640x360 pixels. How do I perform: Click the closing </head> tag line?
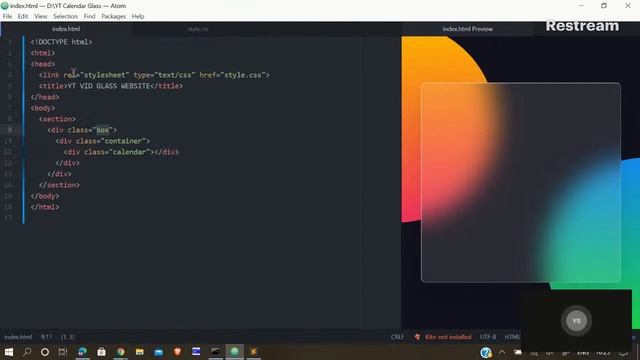tap(44, 97)
